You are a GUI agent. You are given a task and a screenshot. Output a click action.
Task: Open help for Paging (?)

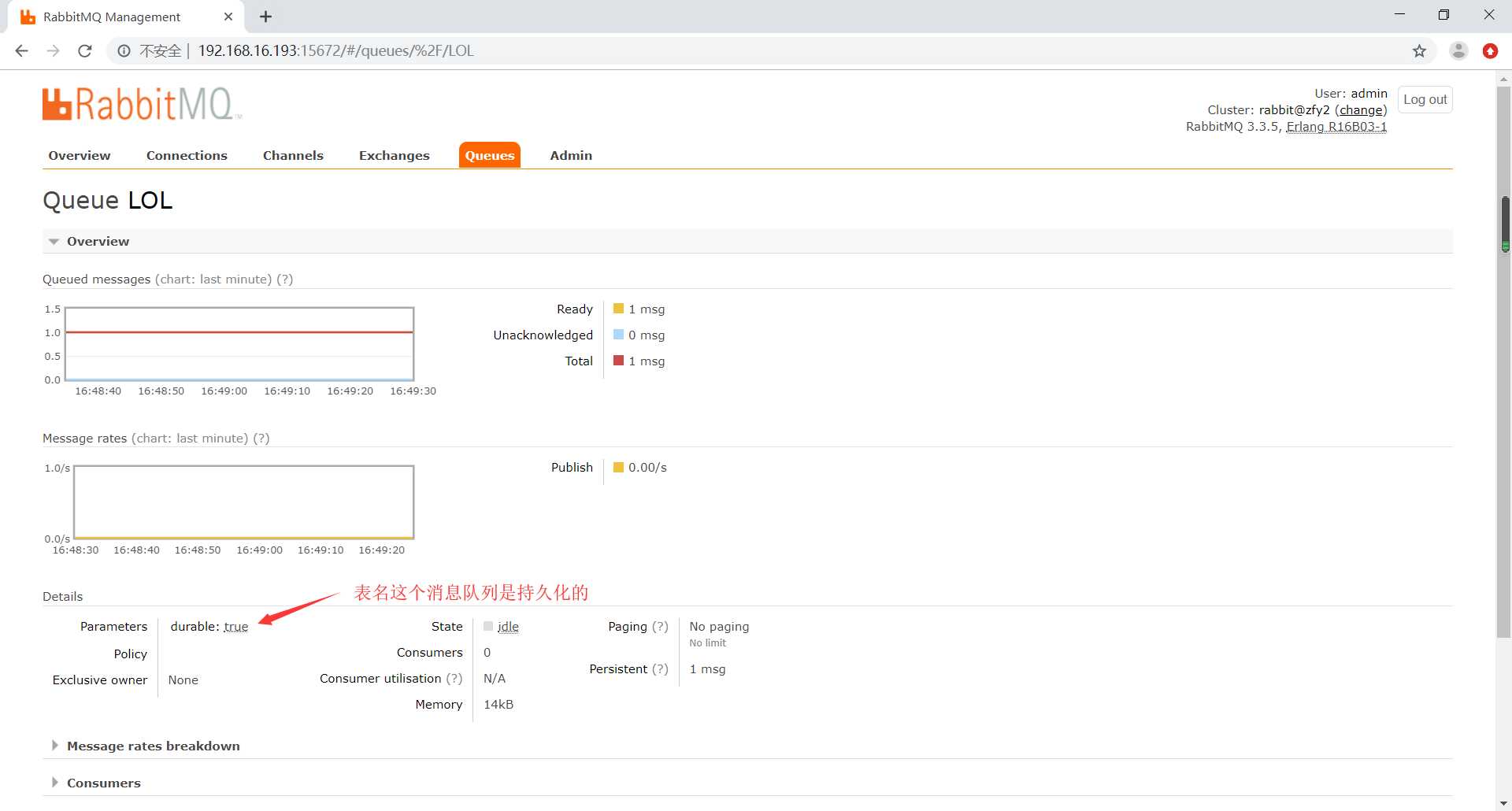click(x=660, y=627)
